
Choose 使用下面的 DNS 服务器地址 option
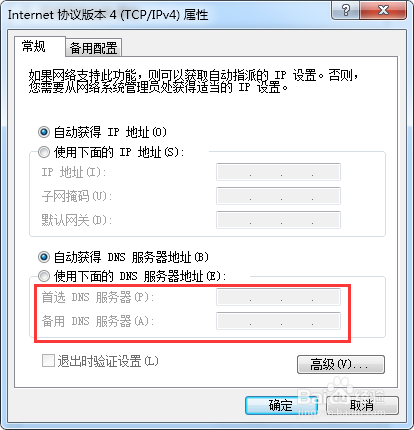(x=44, y=276)
